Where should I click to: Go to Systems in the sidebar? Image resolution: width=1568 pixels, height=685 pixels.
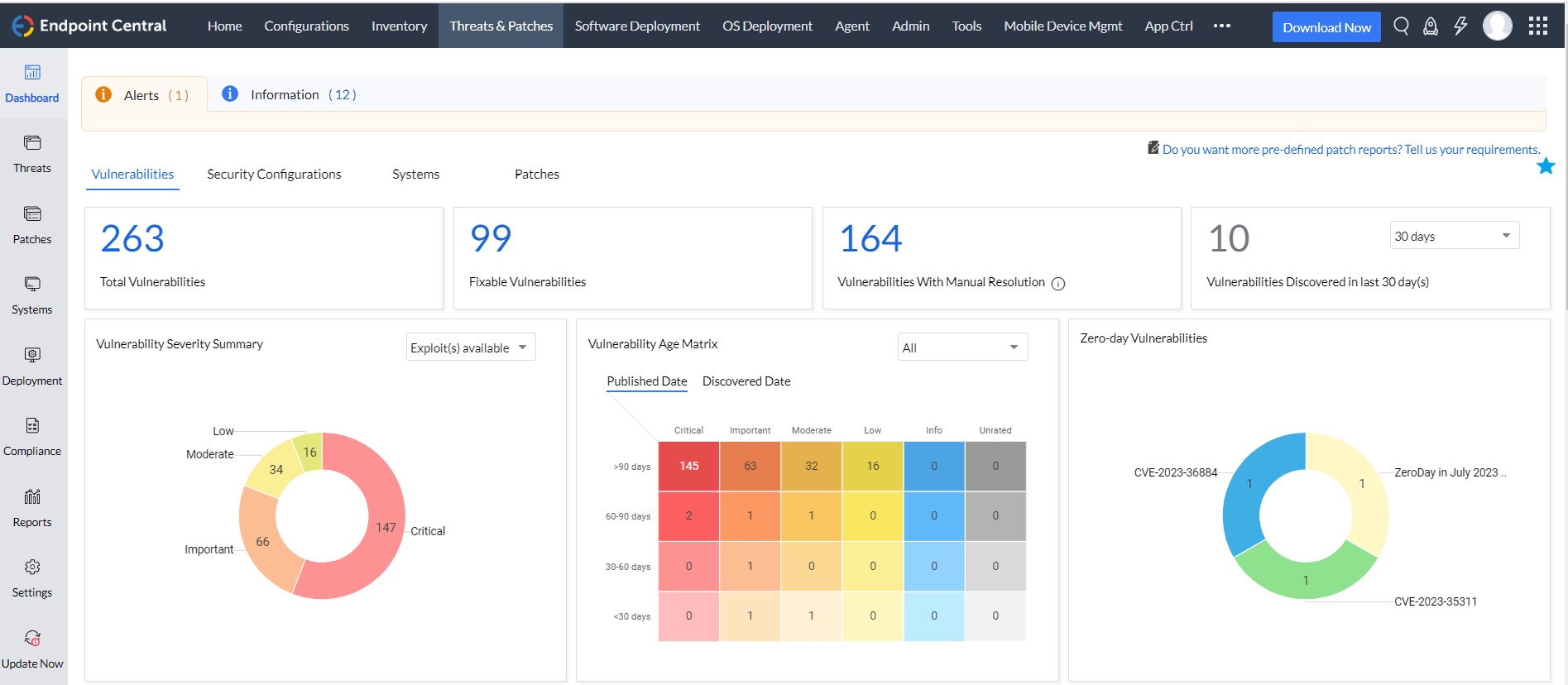tap(32, 295)
